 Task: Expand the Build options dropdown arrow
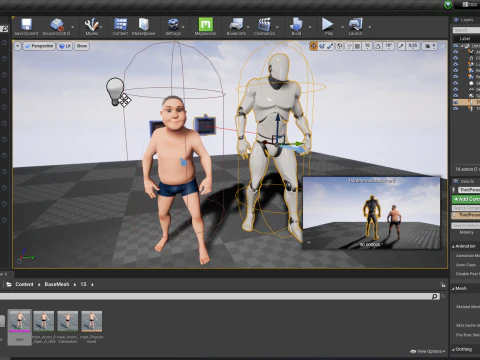click(310, 27)
